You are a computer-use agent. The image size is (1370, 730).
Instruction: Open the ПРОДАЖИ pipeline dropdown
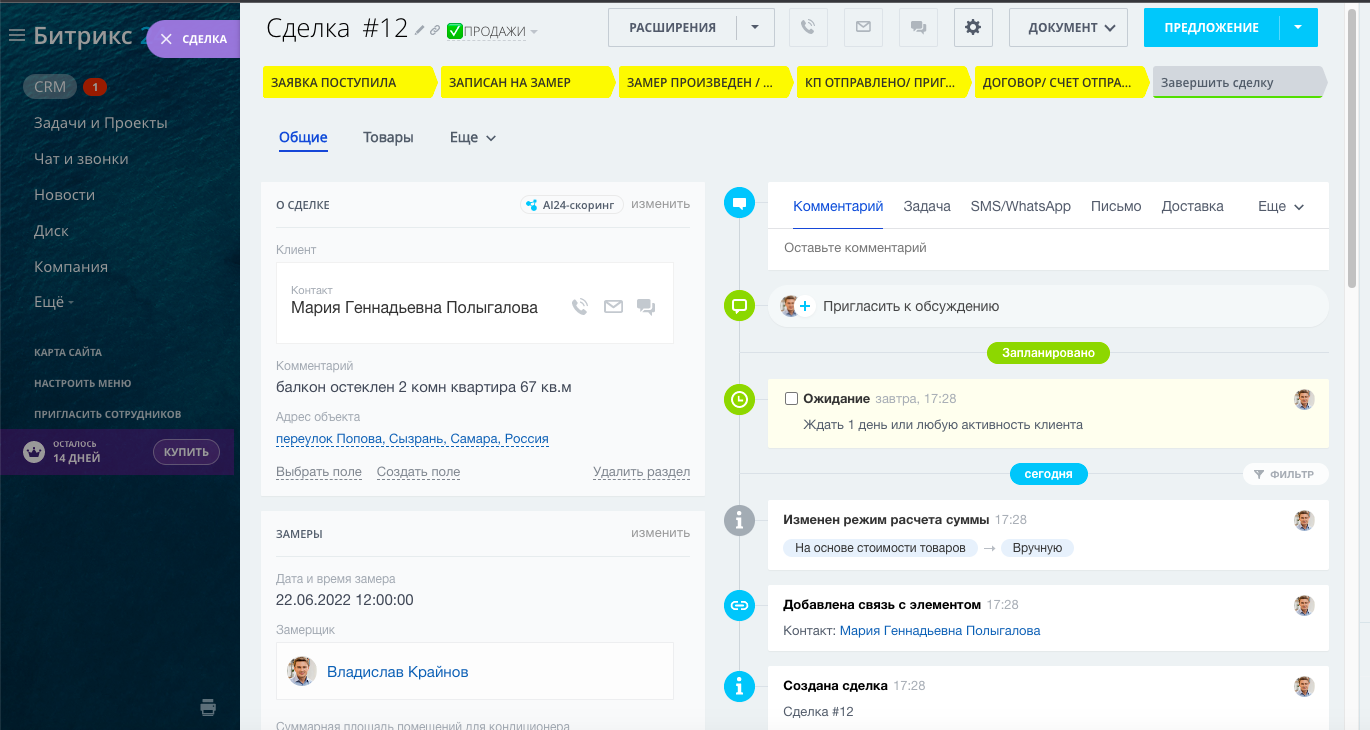click(x=495, y=32)
